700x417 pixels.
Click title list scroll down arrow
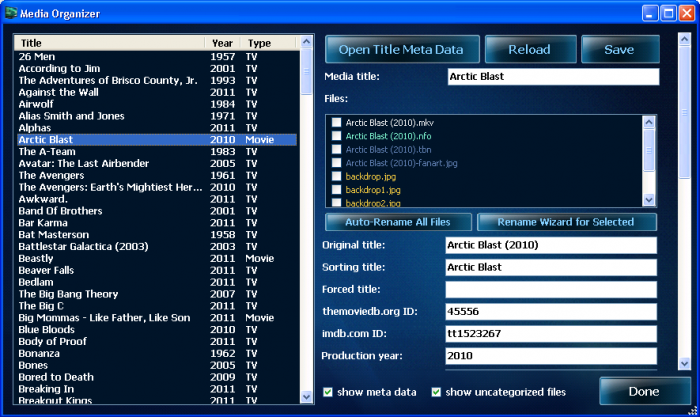click(306, 396)
